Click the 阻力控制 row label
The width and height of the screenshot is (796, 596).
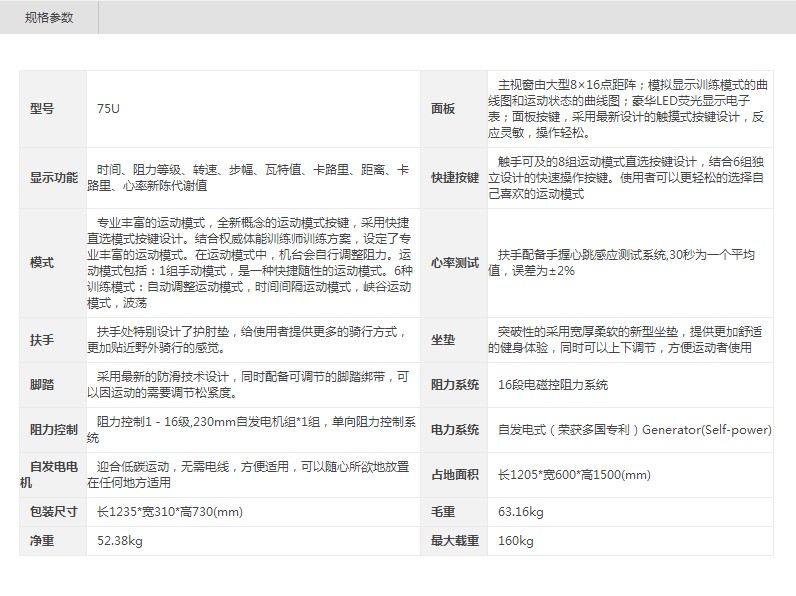pos(53,429)
